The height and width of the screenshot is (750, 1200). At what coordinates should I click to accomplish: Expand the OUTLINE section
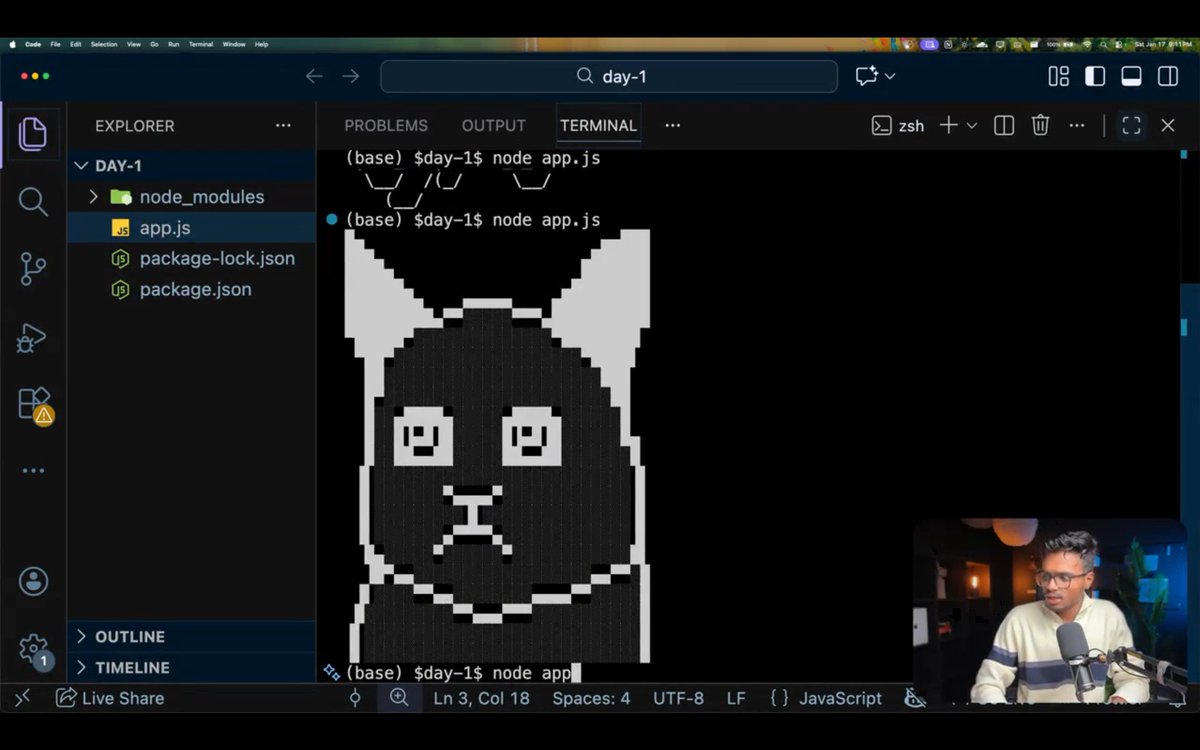tap(191, 637)
